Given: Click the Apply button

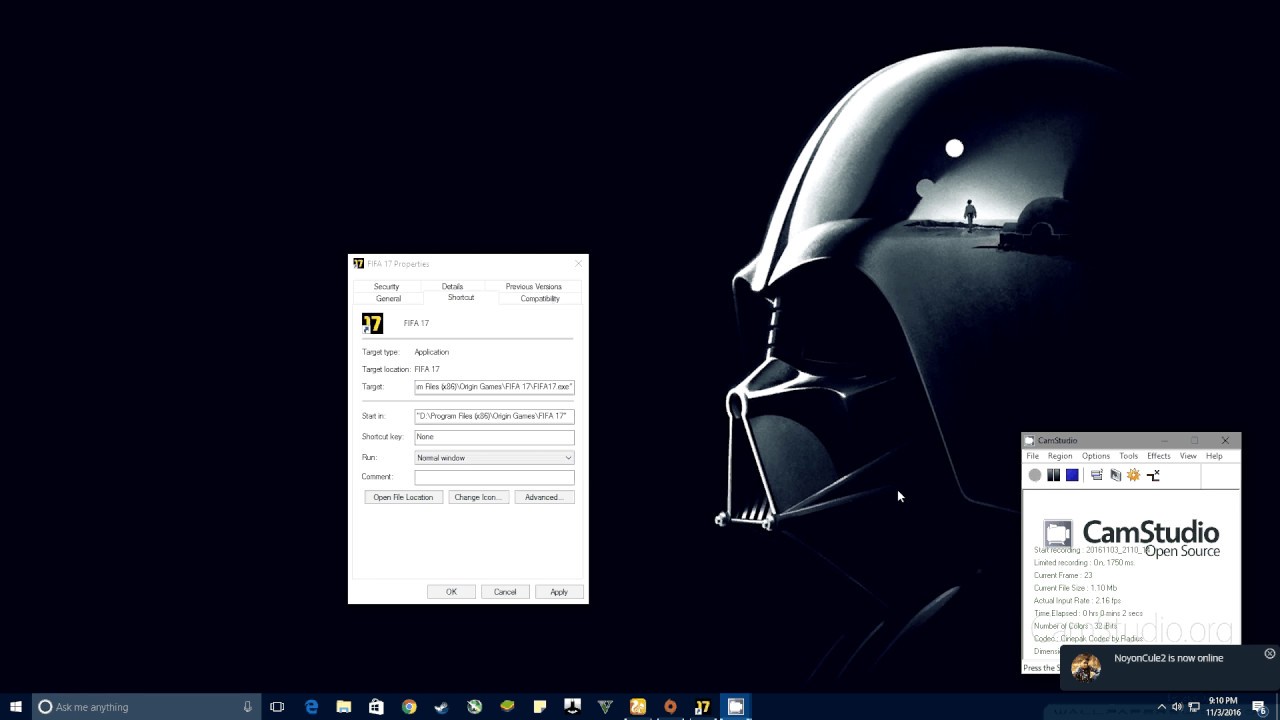Looking at the screenshot, I should tap(559, 592).
